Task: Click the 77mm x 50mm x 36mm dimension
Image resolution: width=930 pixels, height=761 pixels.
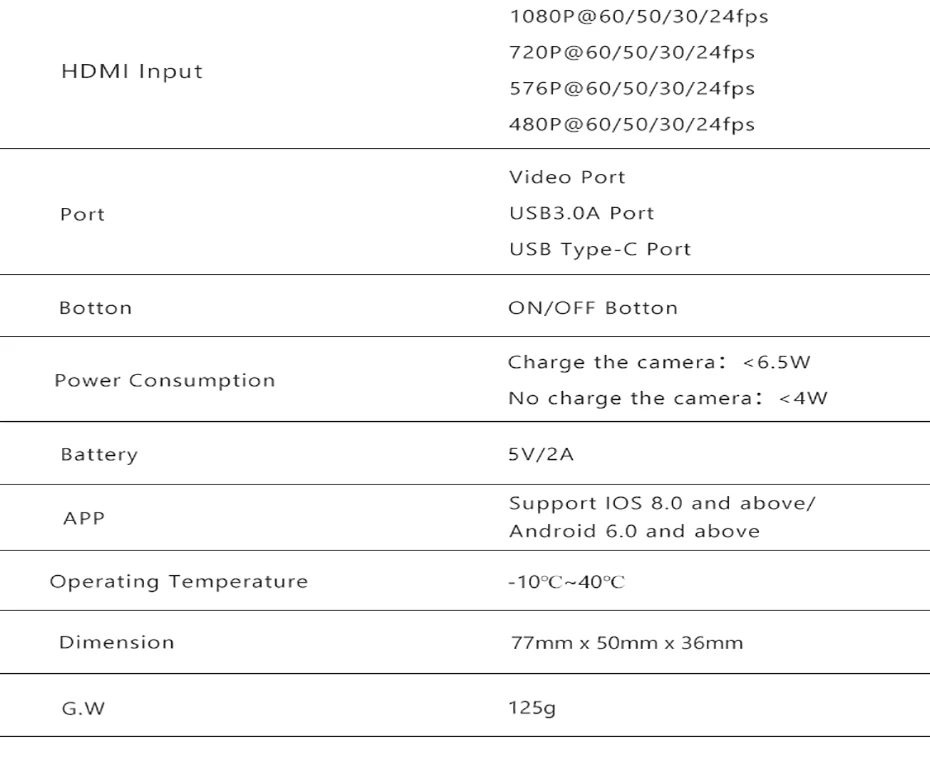Action: click(x=626, y=643)
